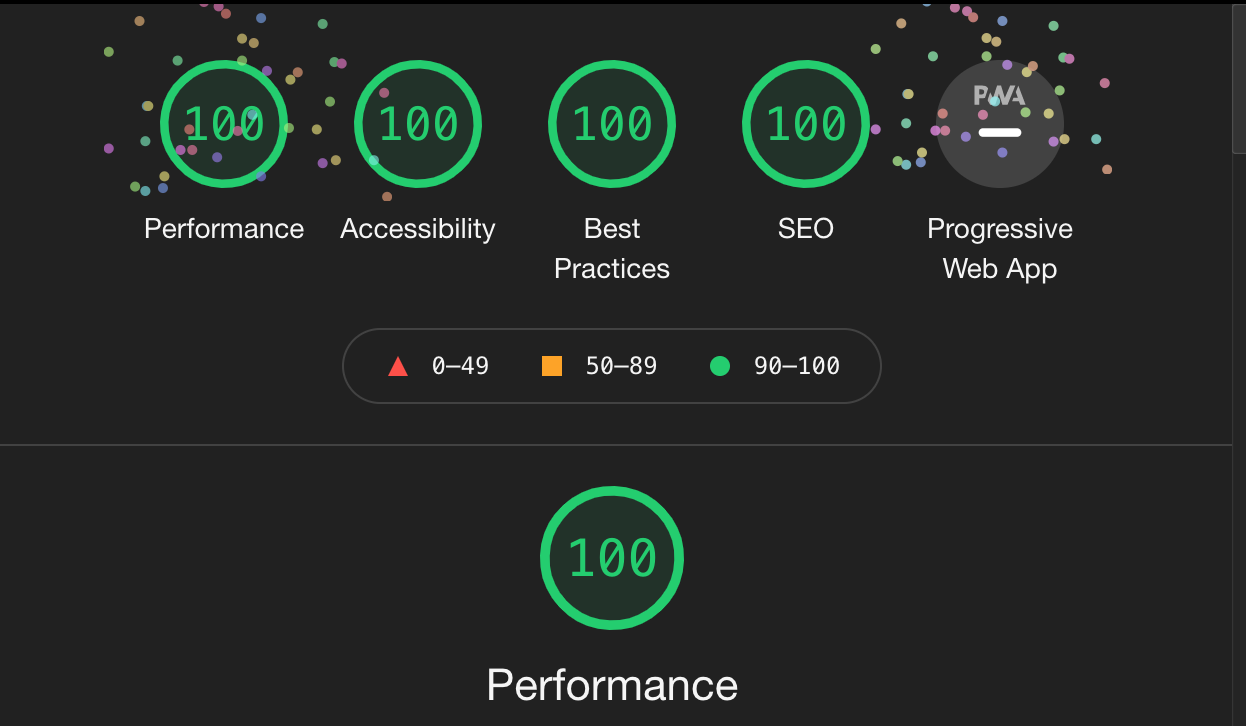Click the large Performance section gauge
Image resolution: width=1246 pixels, height=726 pixels.
click(612, 558)
